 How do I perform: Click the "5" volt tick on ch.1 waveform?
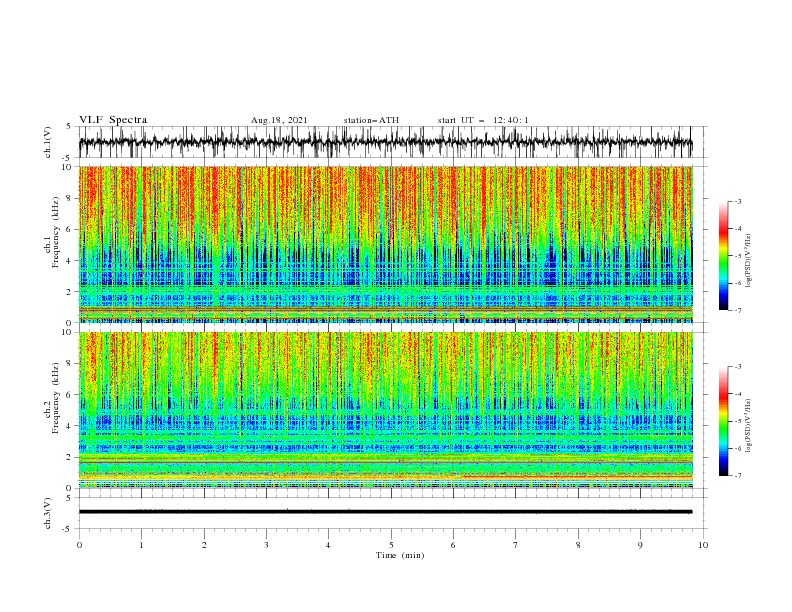point(68,127)
